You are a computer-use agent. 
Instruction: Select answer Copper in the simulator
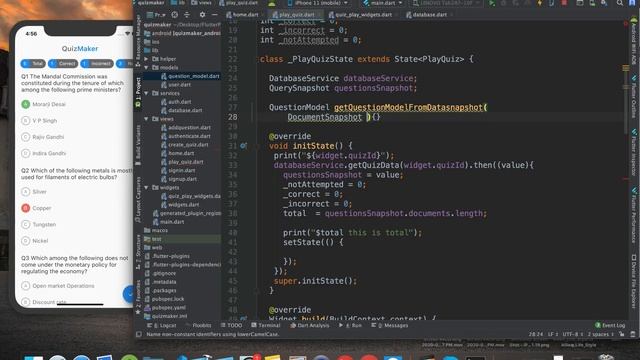coord(36,208)
